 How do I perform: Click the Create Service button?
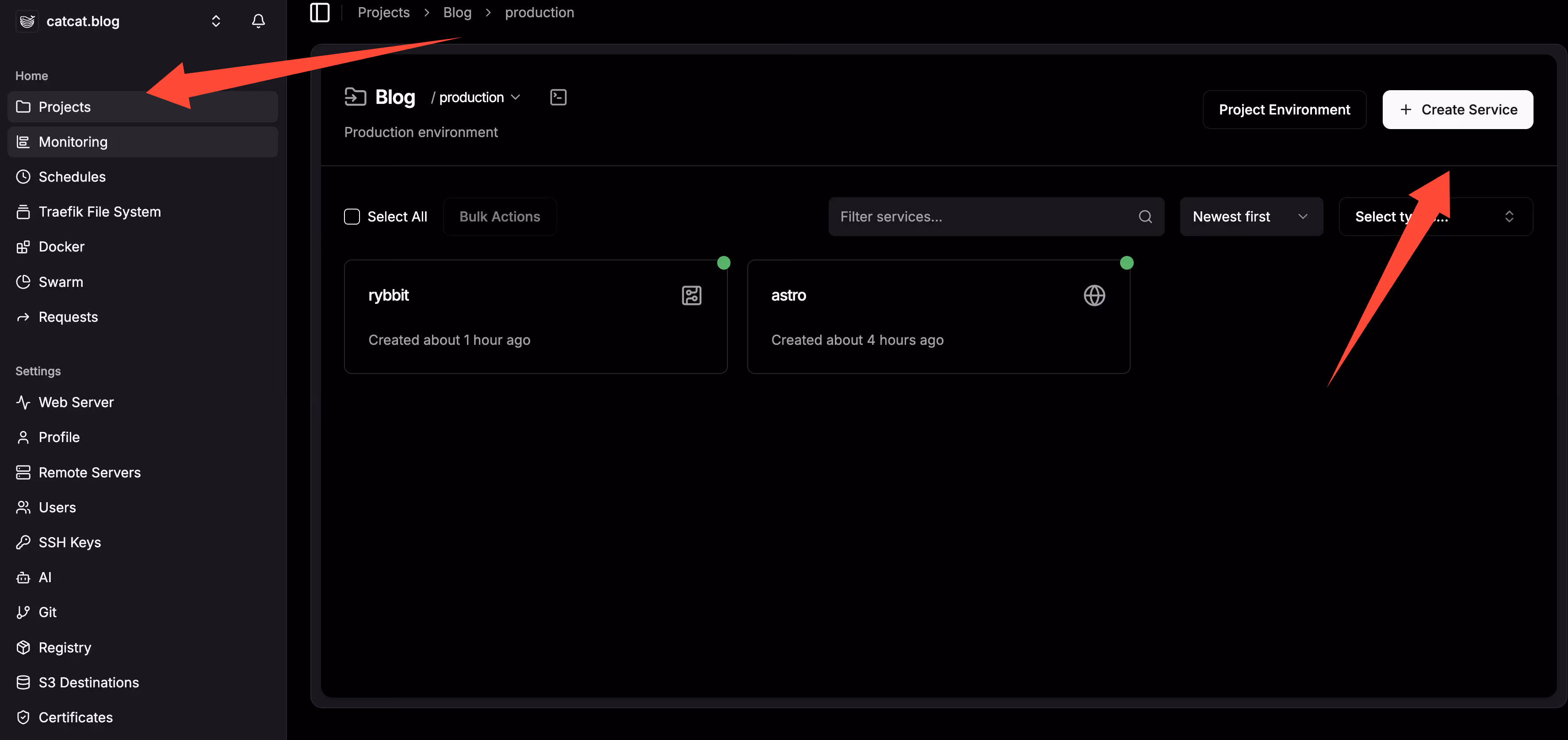coord(1457,110)
